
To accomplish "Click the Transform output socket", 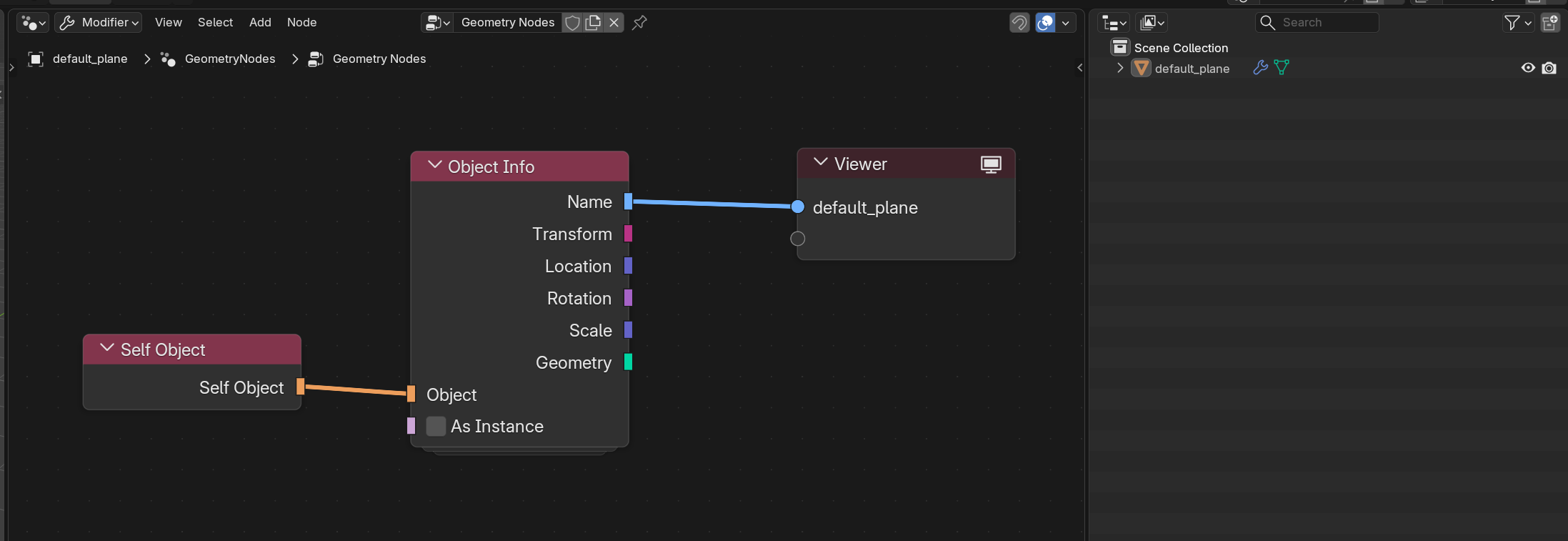I will (628, 234).
